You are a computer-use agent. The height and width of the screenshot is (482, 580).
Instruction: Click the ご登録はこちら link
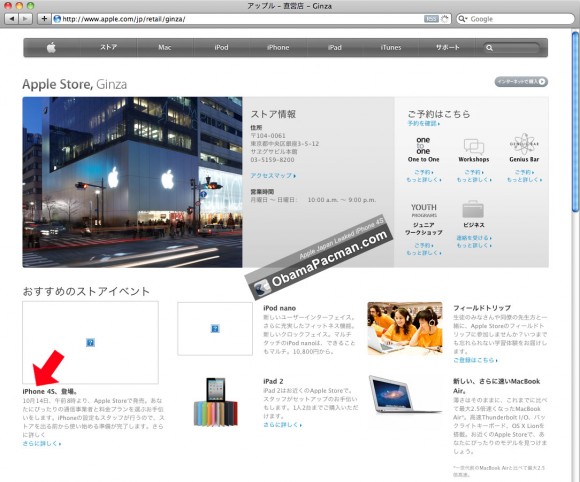[x=475, y=360]
